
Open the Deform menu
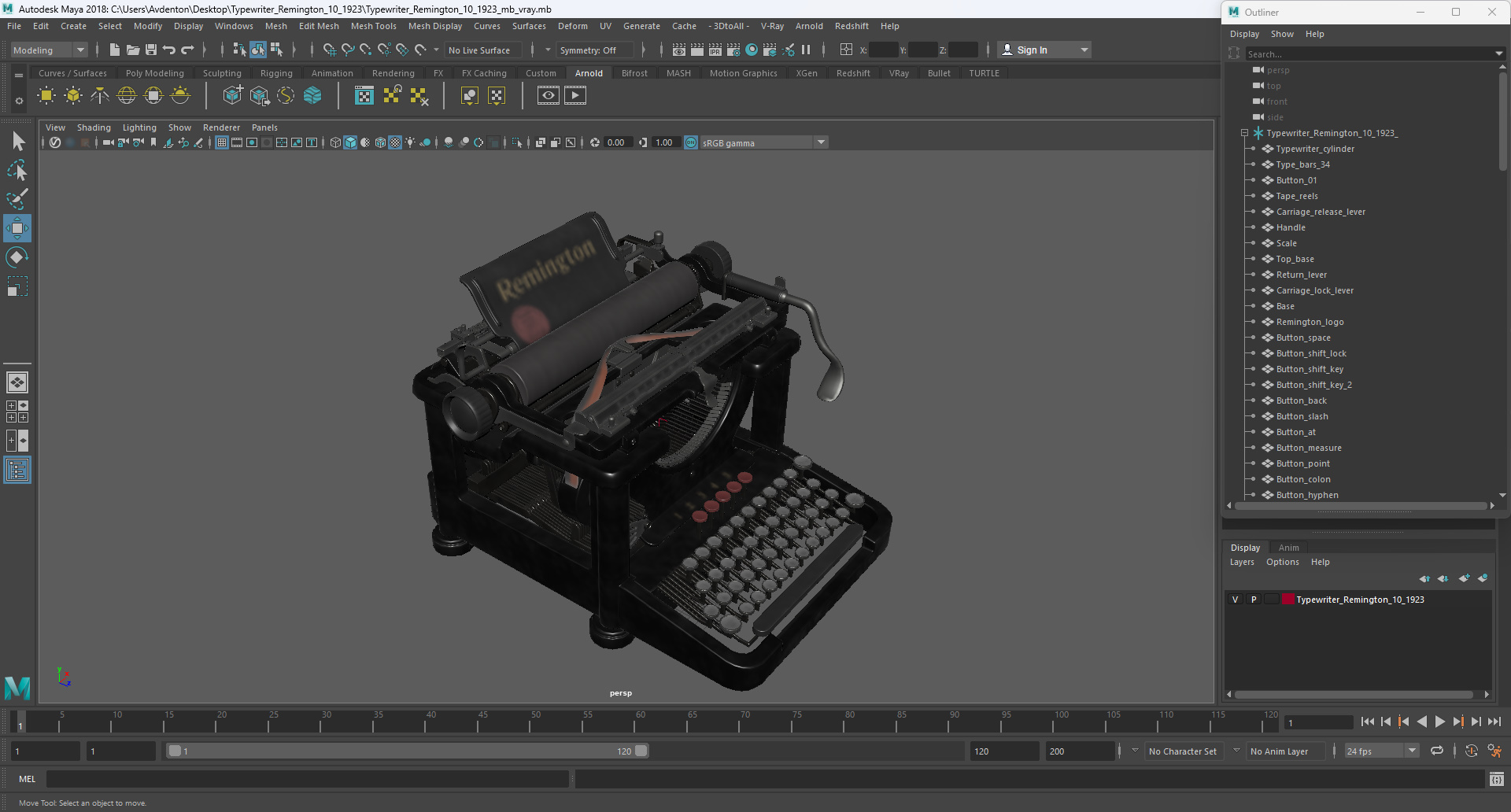[572, 26]
